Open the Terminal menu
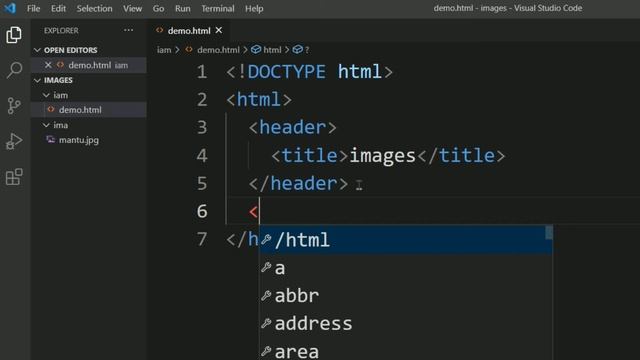Screen dimensions: 640x360 point(218,8)
